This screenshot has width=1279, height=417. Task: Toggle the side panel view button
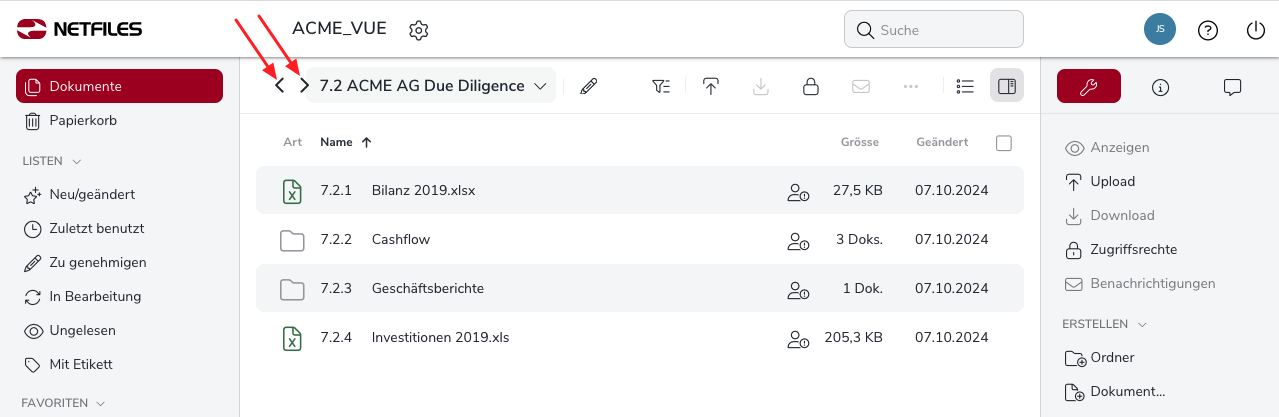[x=1007, y=87]
